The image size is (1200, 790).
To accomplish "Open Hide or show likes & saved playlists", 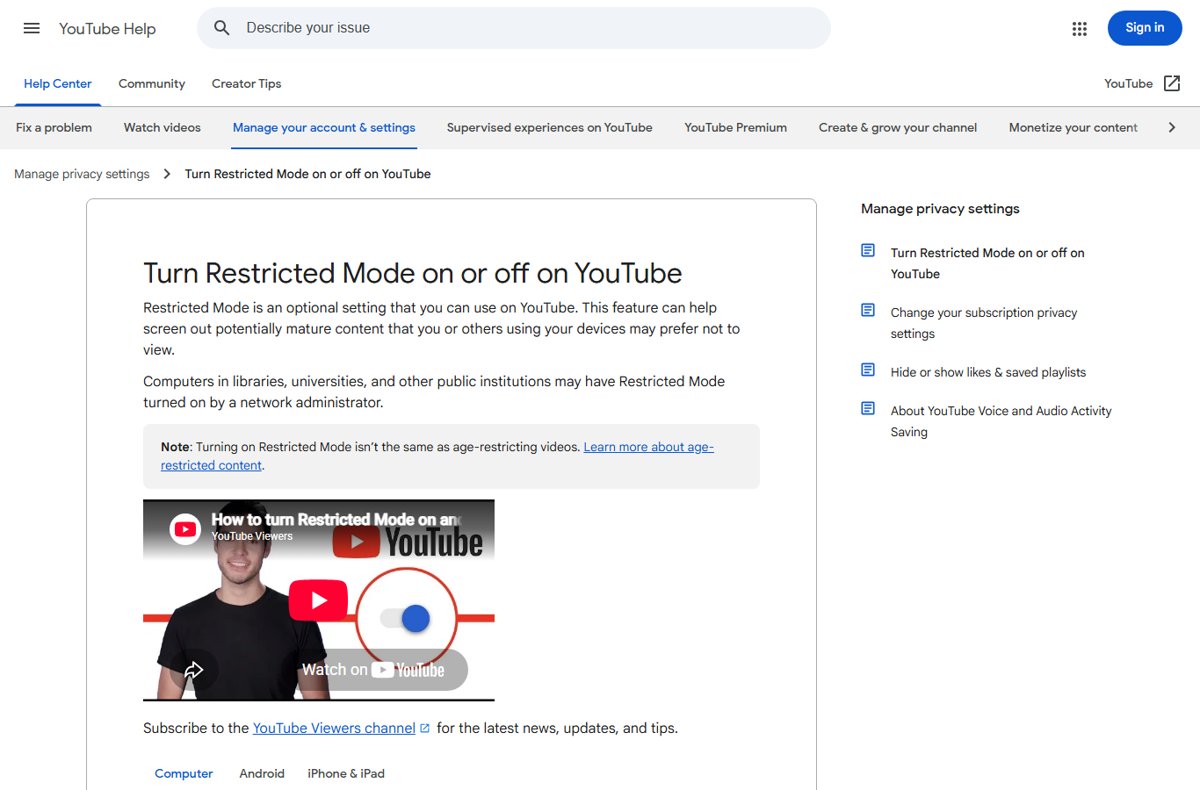I will click(x=988, y=372).
